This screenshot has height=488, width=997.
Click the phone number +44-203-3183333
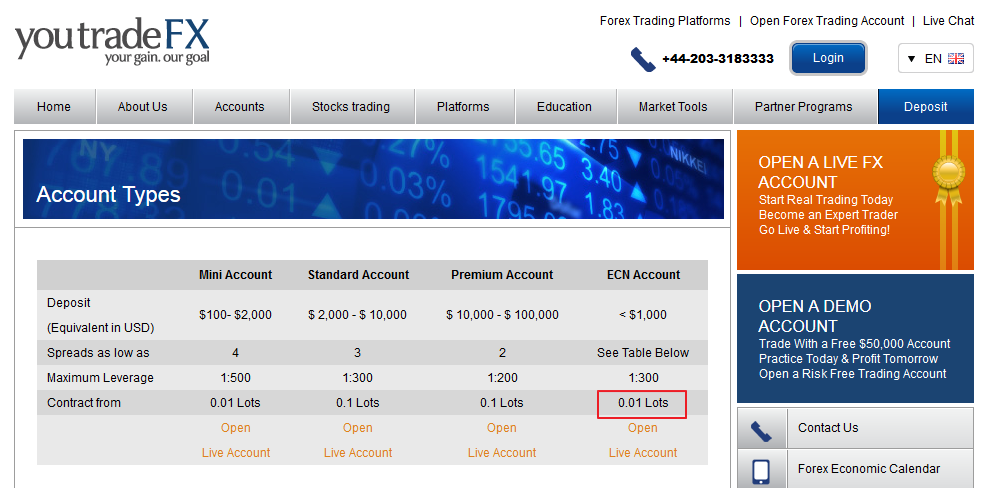tap(718, 59)
